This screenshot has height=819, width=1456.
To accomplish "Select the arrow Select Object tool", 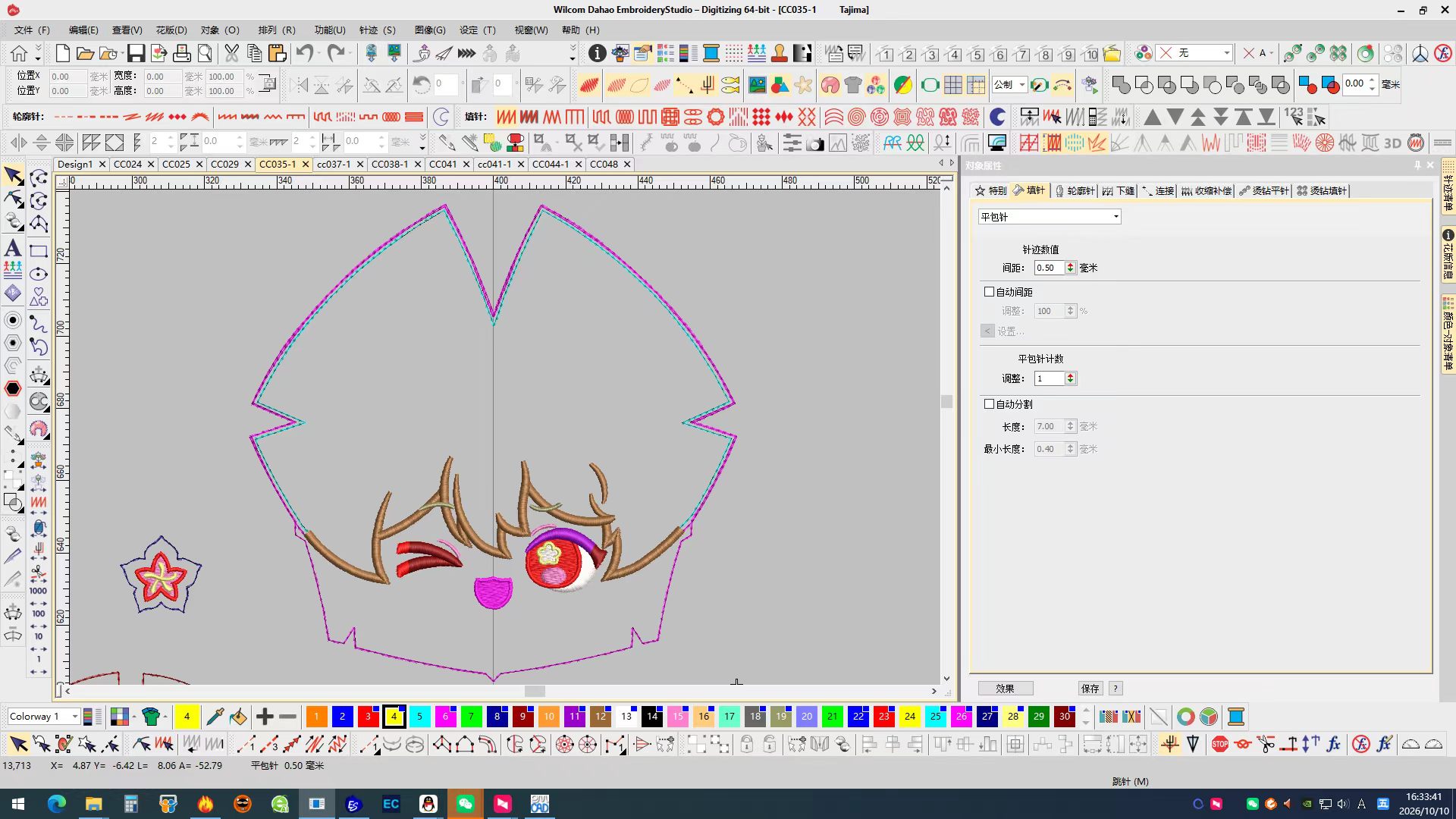I will coord(13,177).
